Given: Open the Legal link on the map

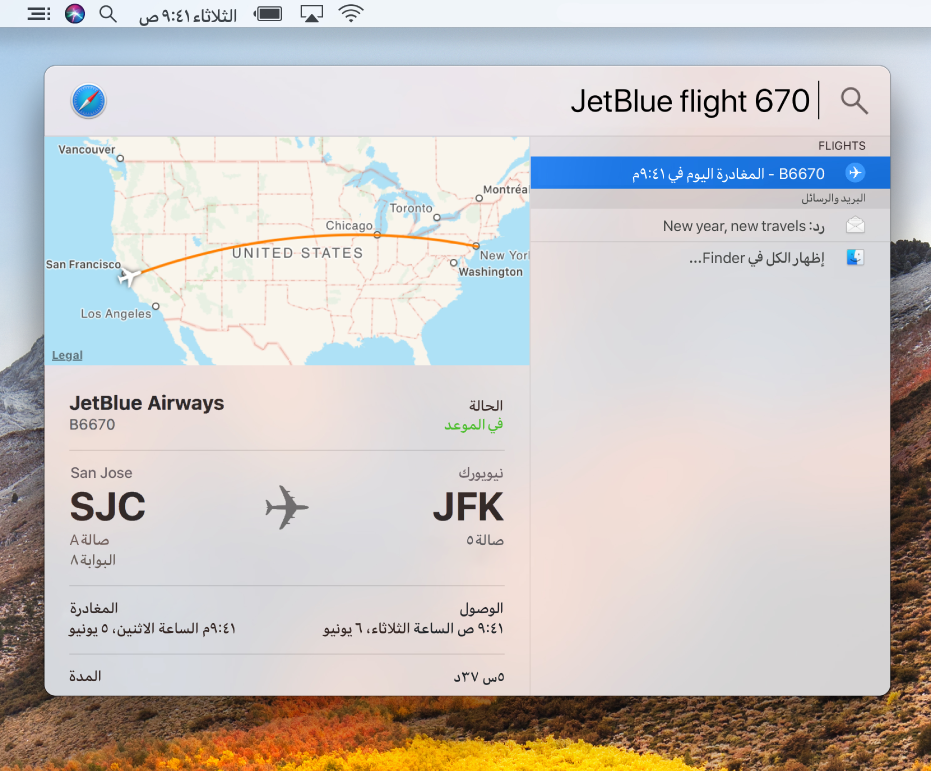Looking at the screenshot, I should [67, 356].
